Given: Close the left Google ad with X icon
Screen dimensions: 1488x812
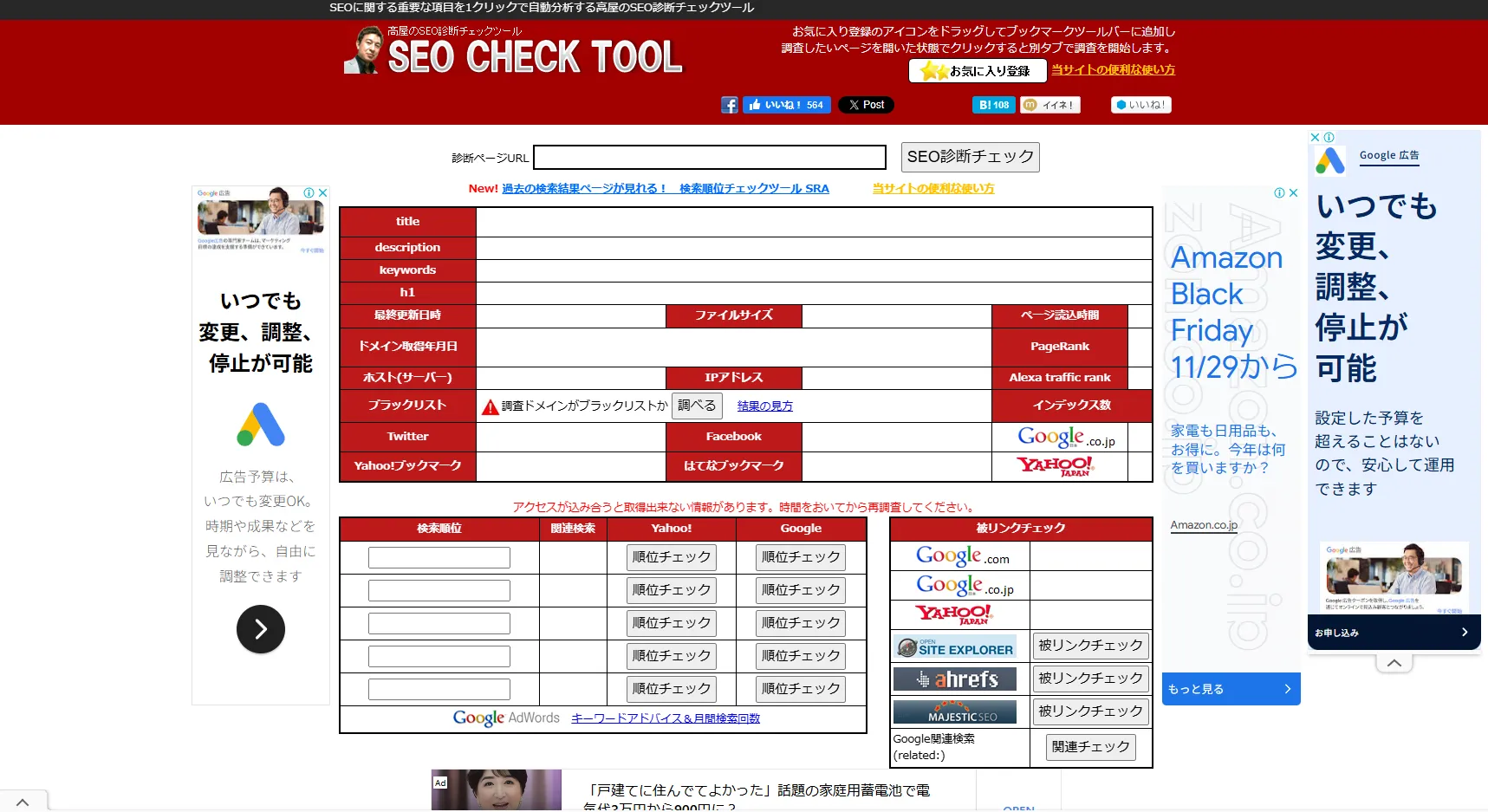Looking at the screenshot, I should (323, 193).
